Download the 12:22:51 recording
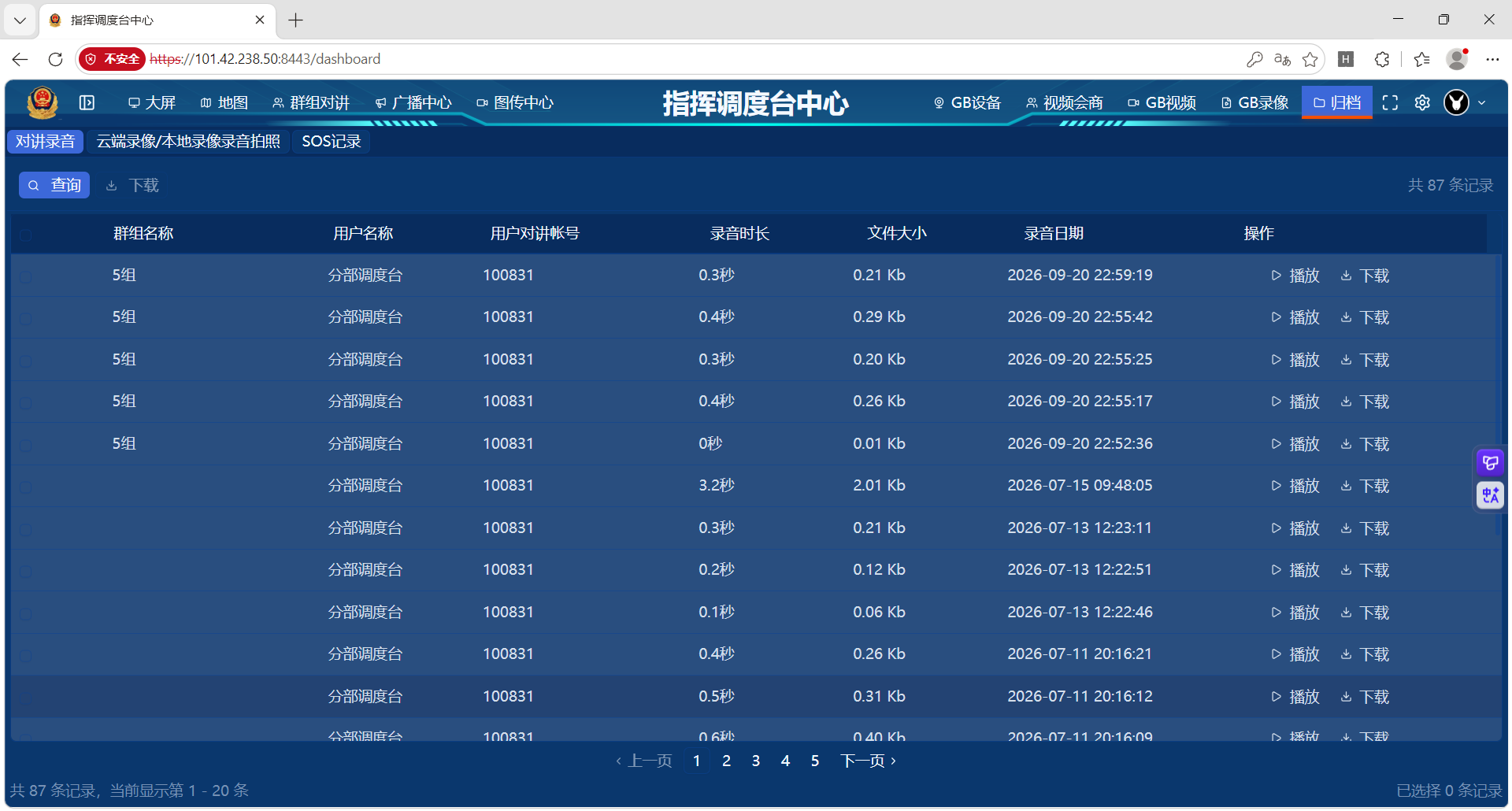Screen dimensions: 1512x811 [1365, 570]
